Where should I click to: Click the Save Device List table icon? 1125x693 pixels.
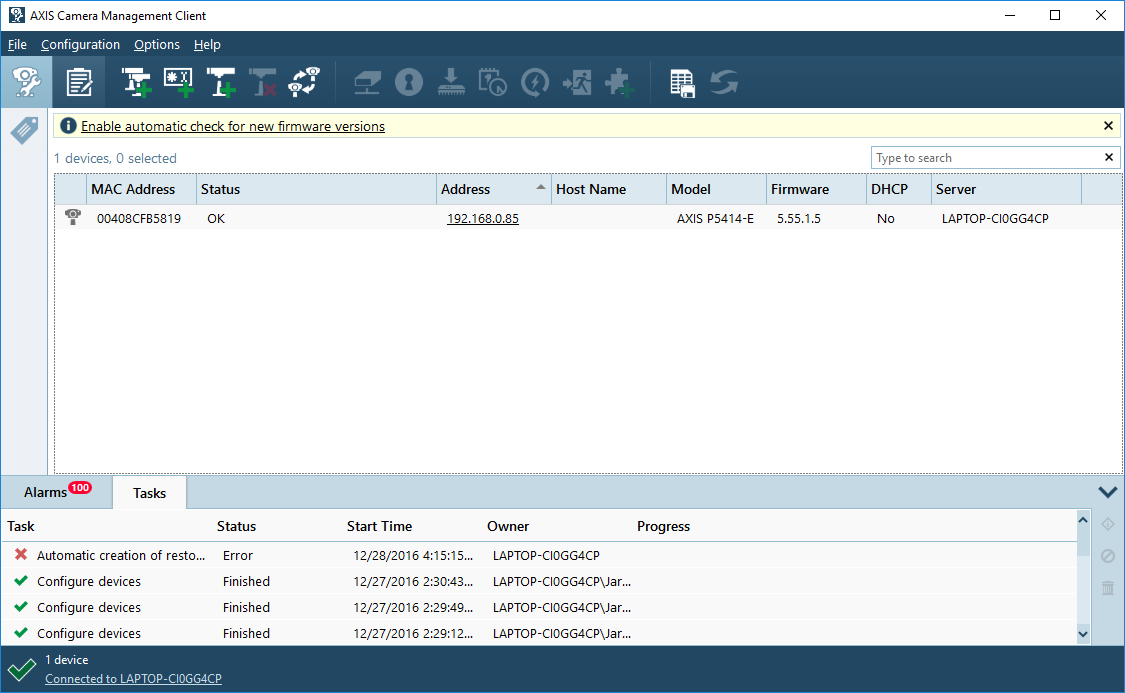tap(682, 82)
